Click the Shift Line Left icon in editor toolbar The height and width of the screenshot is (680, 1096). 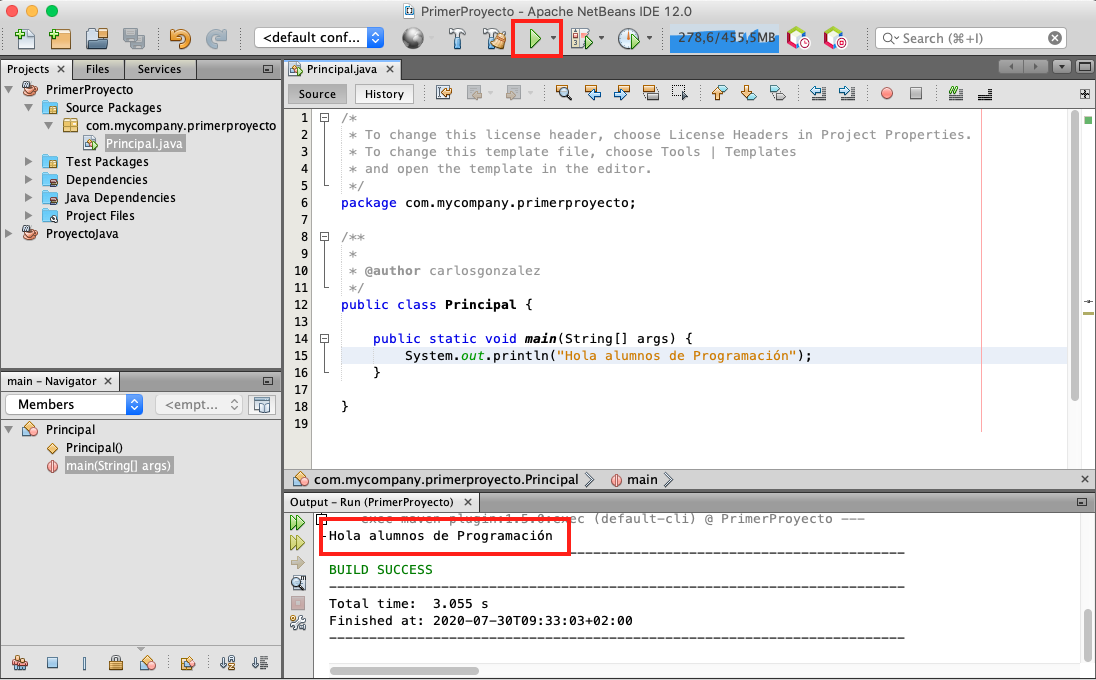click(x=818, y=93)
